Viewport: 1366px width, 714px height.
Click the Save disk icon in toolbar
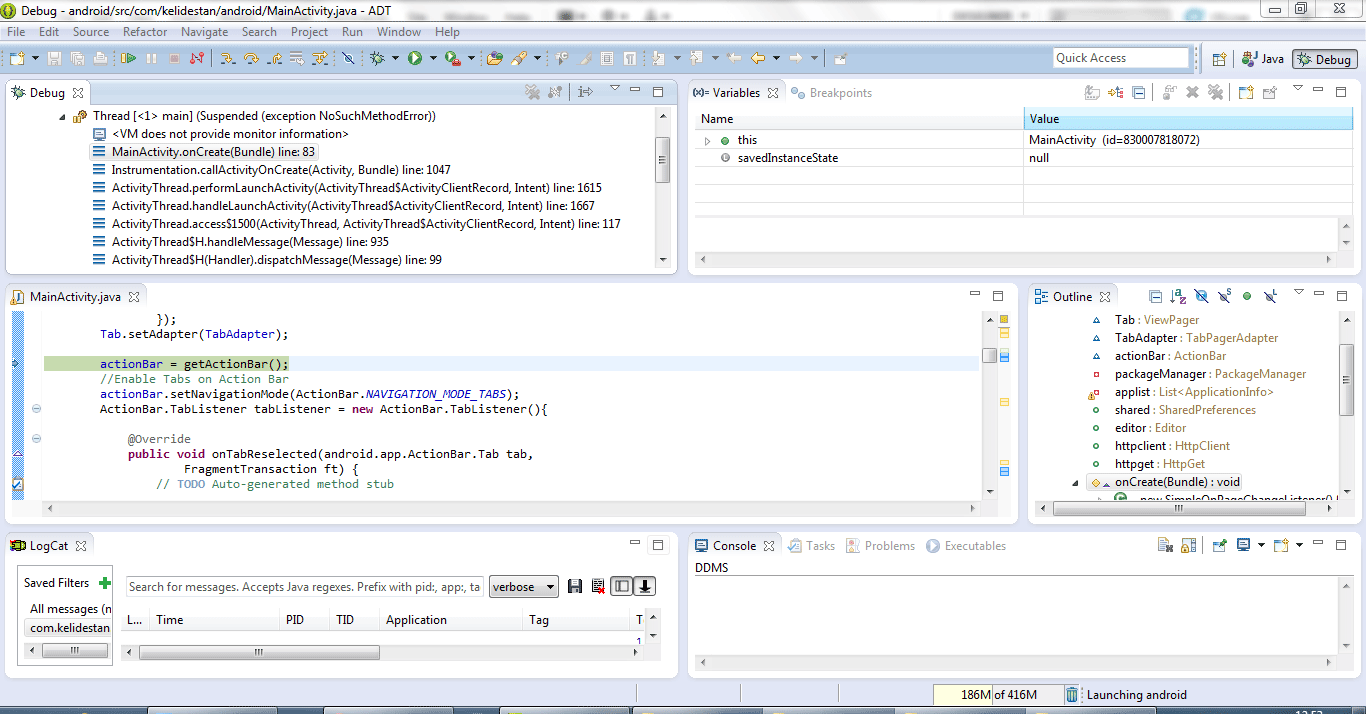coord(54,58)
